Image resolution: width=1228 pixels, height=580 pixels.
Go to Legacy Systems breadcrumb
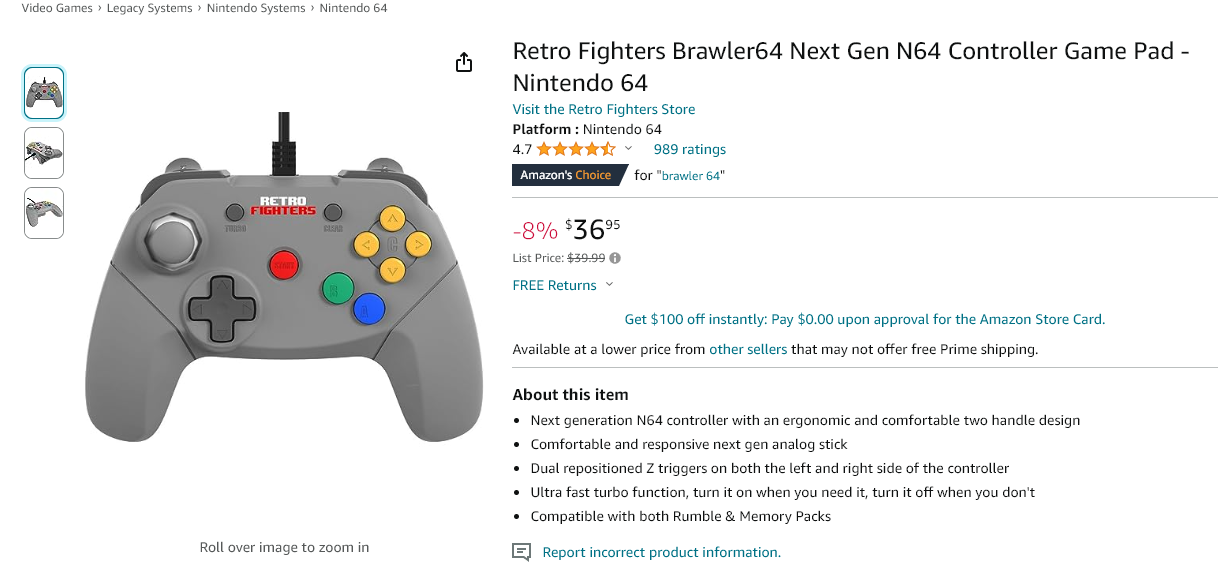pos(150,8)
